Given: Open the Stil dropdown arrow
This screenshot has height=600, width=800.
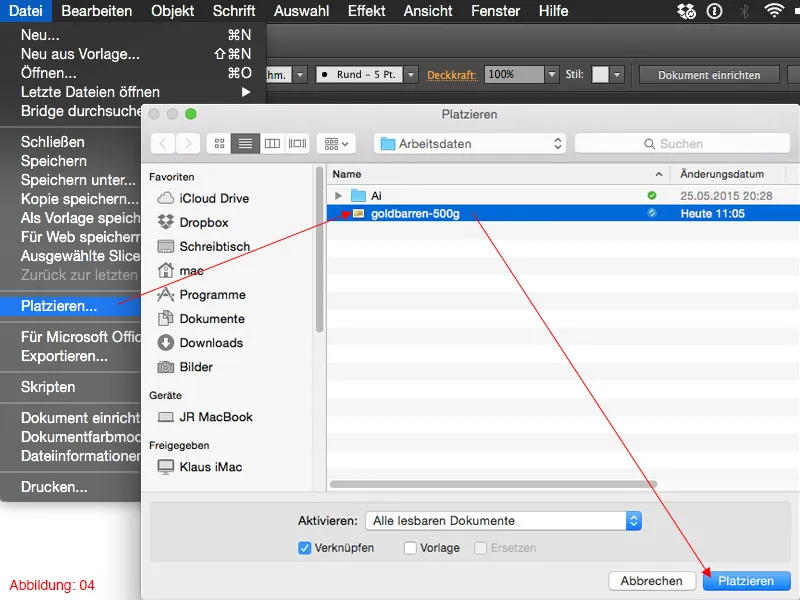Looking at the screenshot, I should tap(617, 74).
